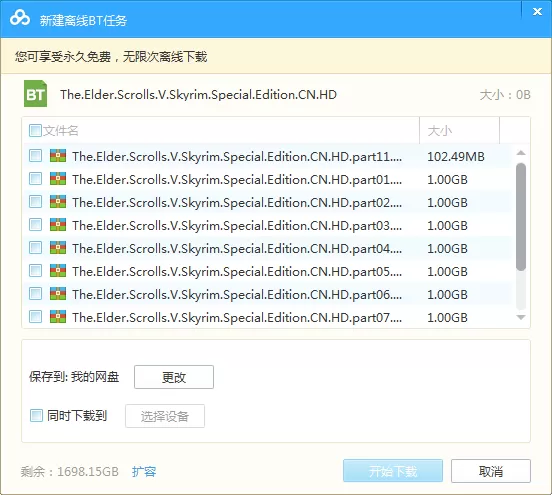Close the 新建离线BT任务 dialog
The height and width of the screenshot is (495, 552).
537,12
